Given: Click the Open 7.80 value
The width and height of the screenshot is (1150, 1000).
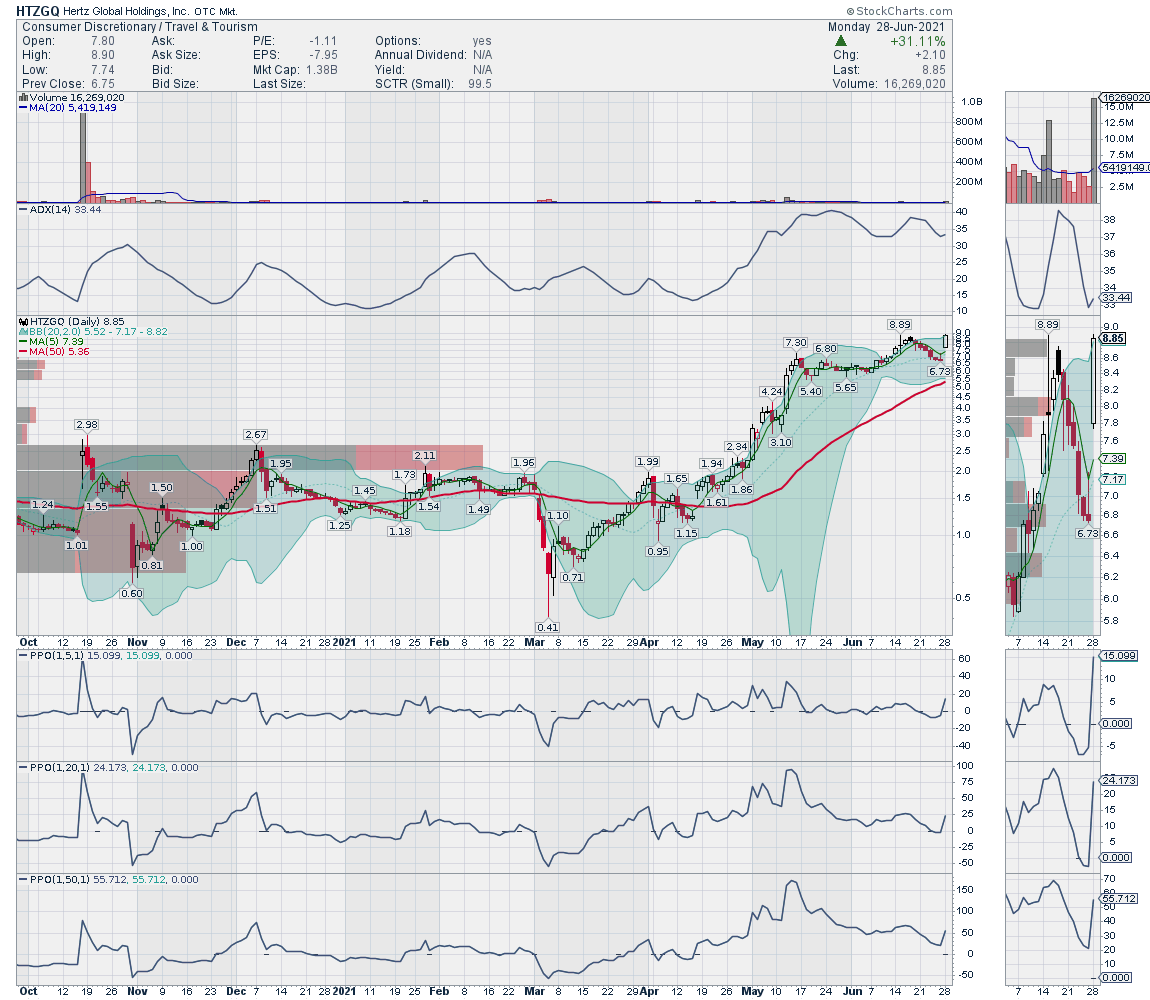Looking at the screenshot, I should click(x=103, y=41).
